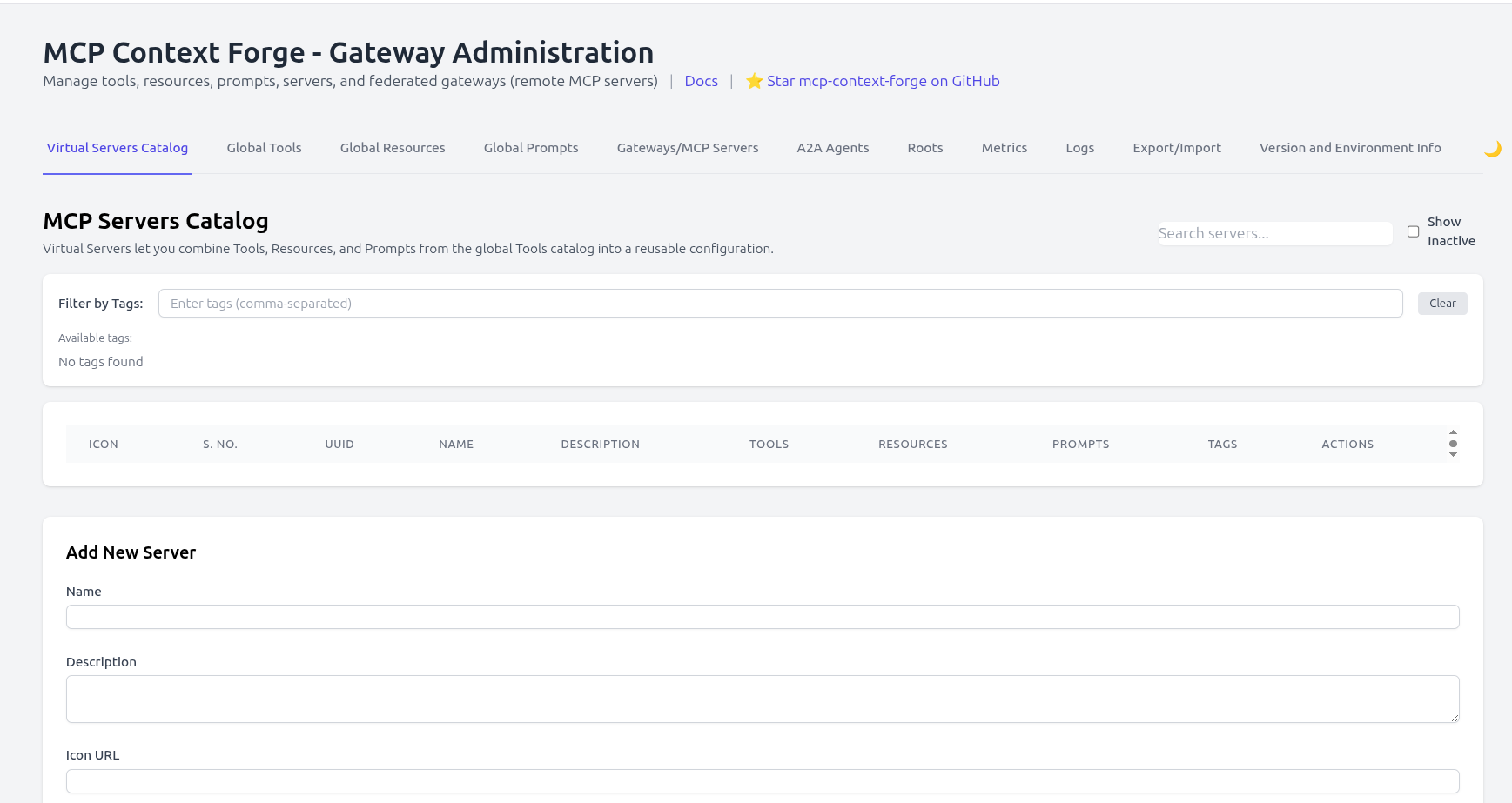1512x803 pixels.
Task: Switch to Export/Import tab
Action: click(x=1177, y=148)
